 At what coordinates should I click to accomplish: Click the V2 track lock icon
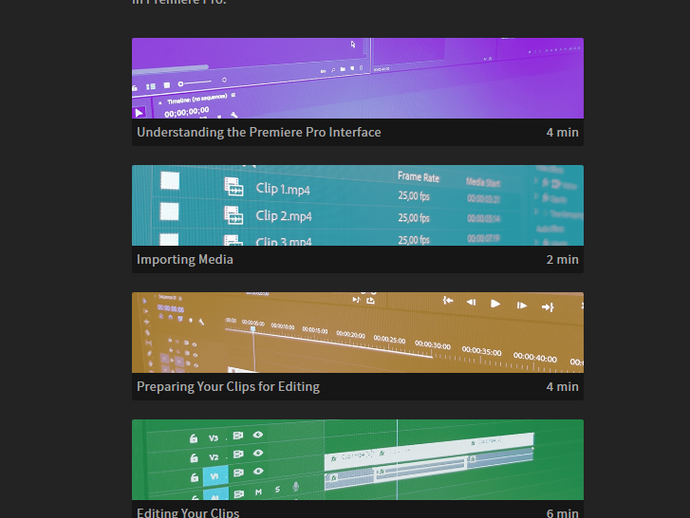[191, 456]
